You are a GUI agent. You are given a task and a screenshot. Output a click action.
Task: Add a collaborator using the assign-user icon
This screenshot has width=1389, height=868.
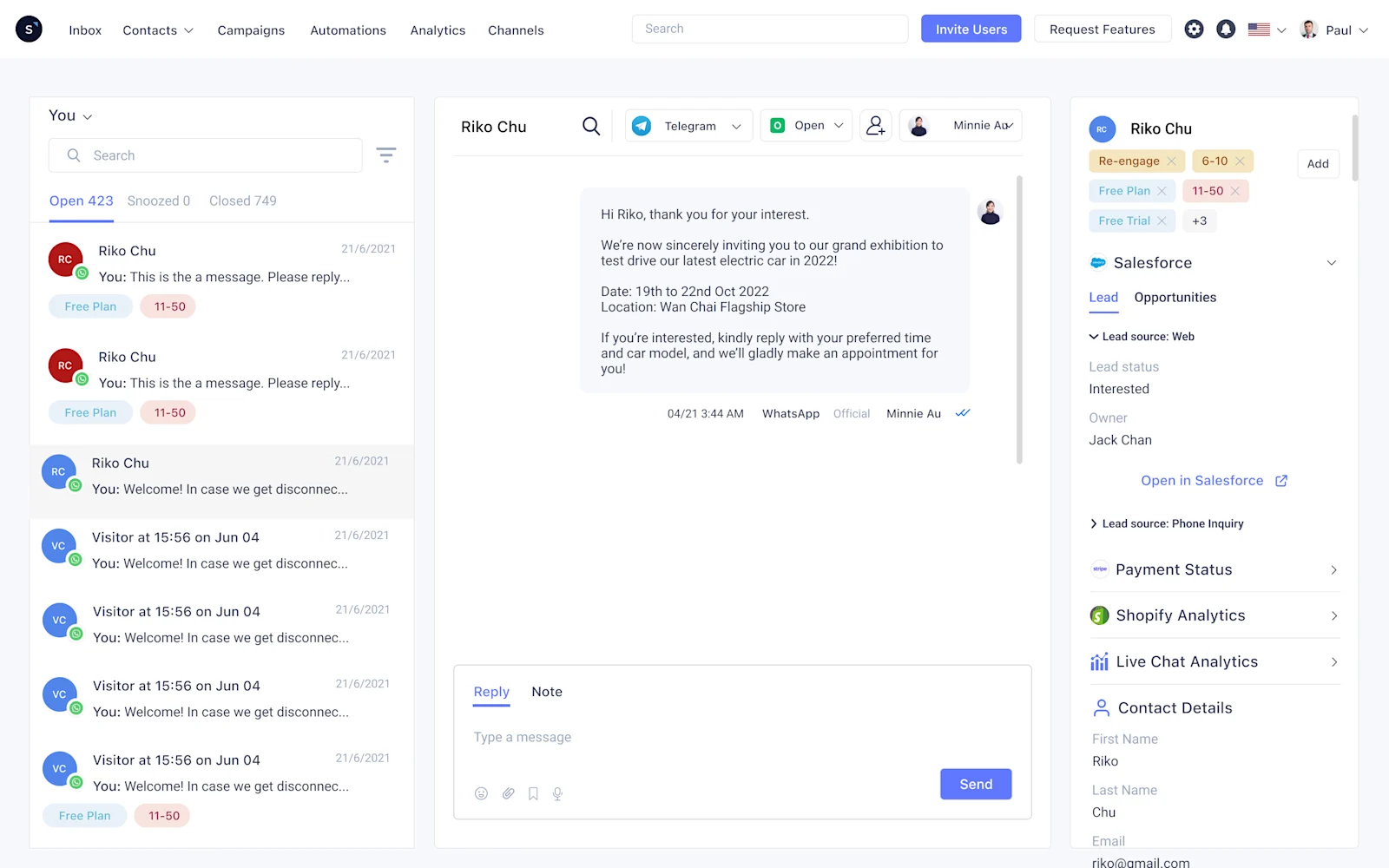point(875,125)
